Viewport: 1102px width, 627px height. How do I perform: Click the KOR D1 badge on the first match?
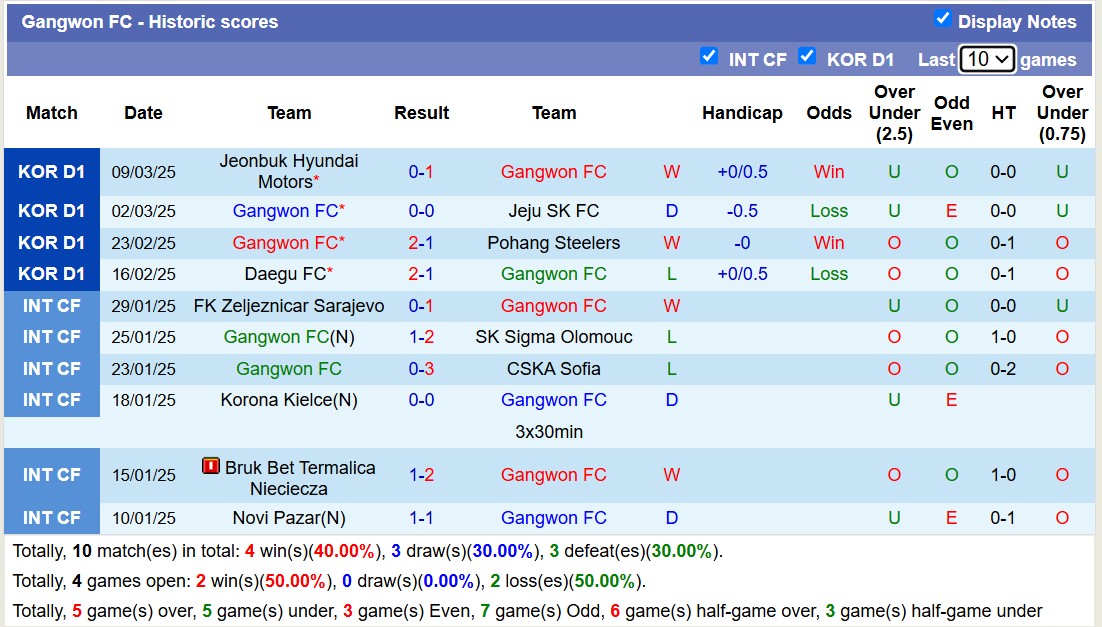point(51,171)
